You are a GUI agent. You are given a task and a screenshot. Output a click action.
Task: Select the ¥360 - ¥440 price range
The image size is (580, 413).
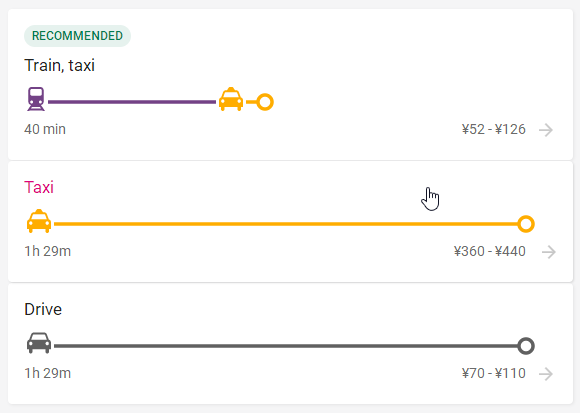490,251
